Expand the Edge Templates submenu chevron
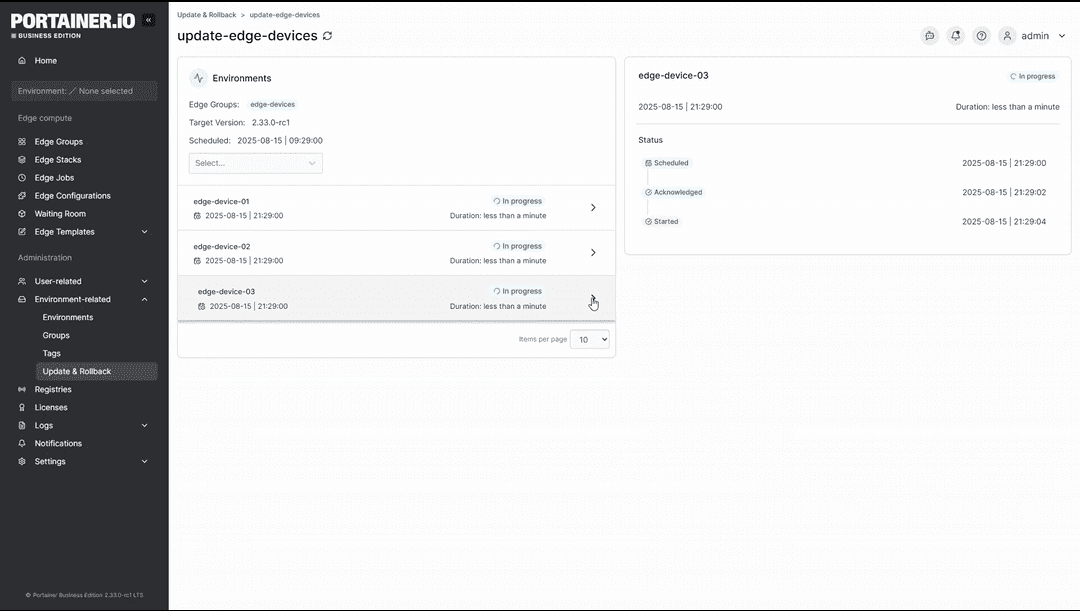Image resolution: width=1080 pixels, height=611 pixels. [145, 232]
